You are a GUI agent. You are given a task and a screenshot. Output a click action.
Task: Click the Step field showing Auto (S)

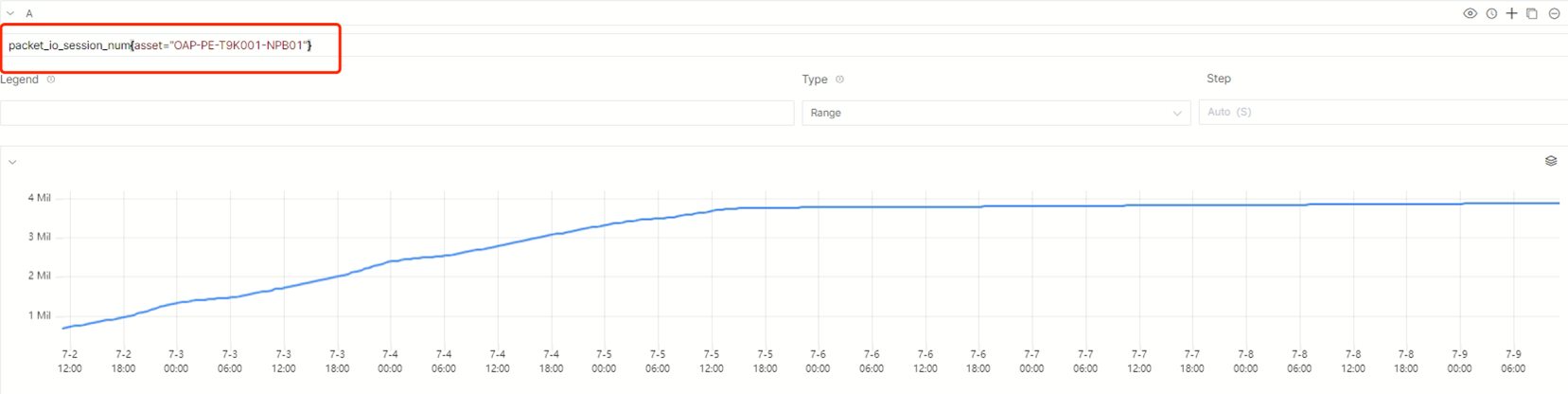tap(1382, 112)
